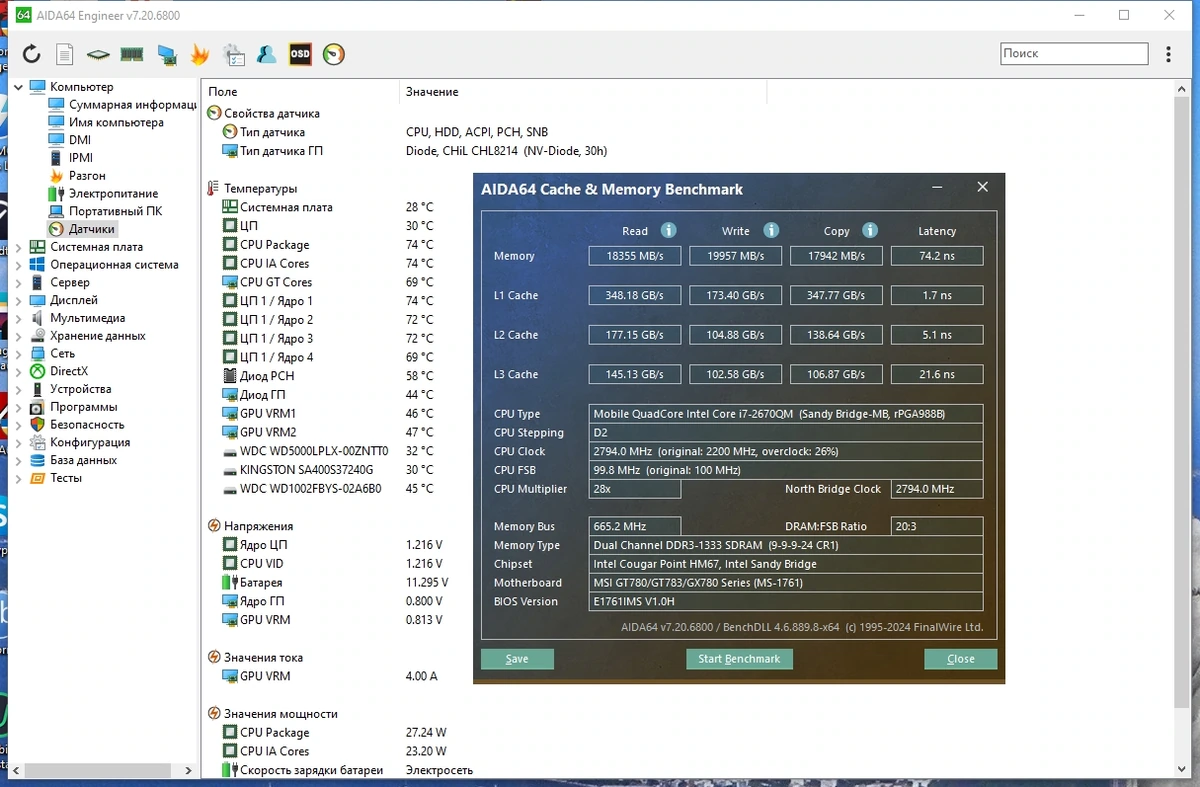
Task: Open the monitor with card toolbar icon
Action: pos(167,54)
